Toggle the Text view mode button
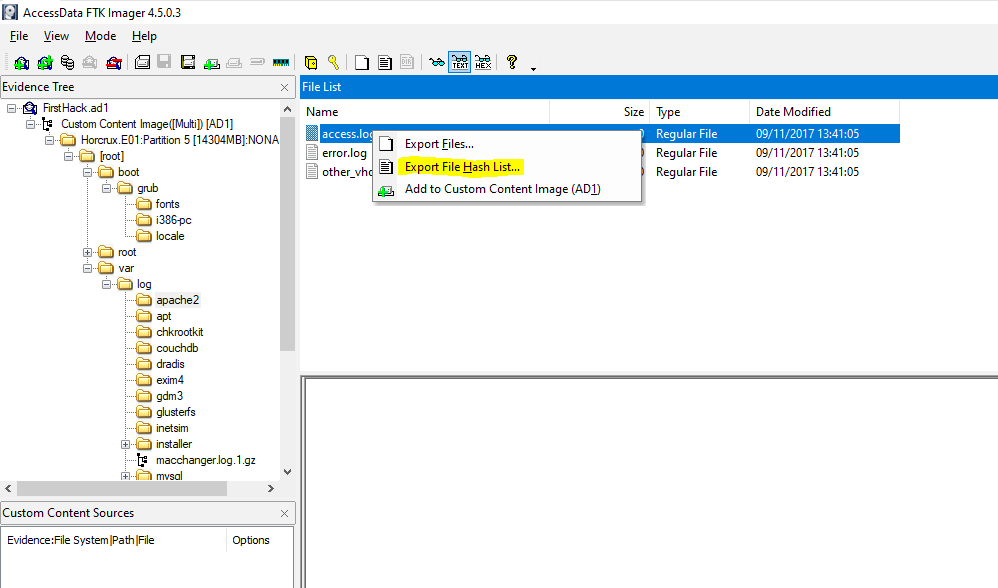The width and height of the screenshot is (998, 588). pos(460,62)
